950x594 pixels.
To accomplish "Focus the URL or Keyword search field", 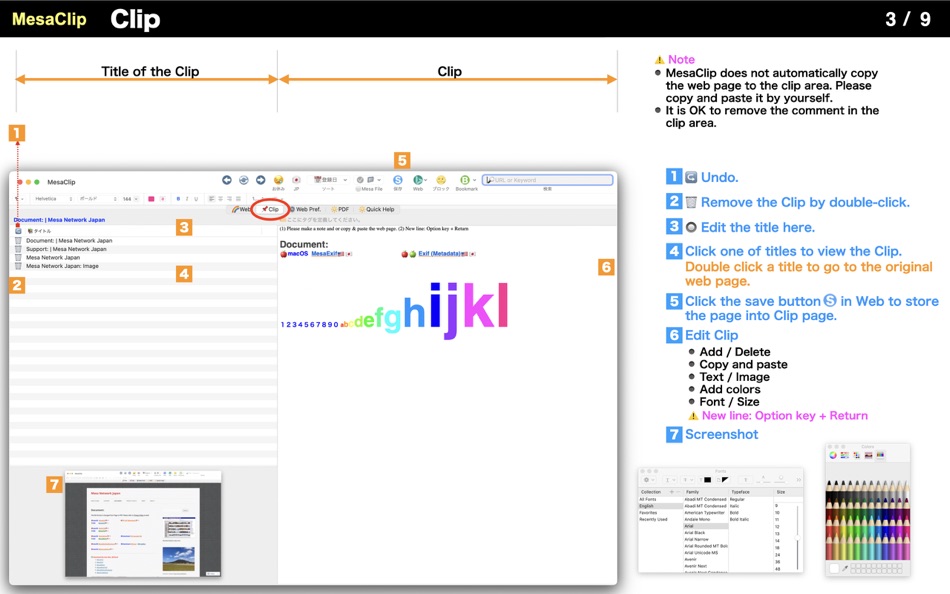I will pyautogui.click(x=548, y=180).
